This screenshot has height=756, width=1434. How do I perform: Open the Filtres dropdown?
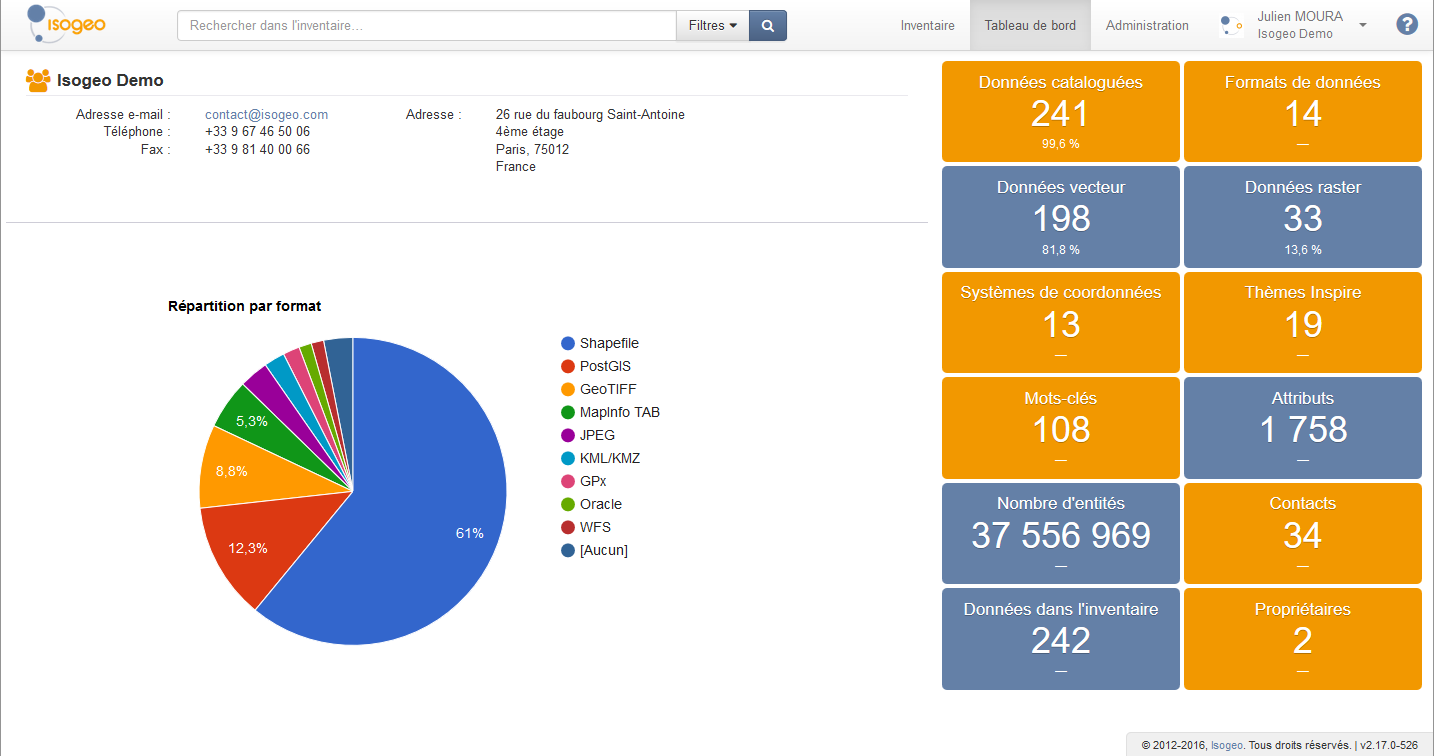713,26
